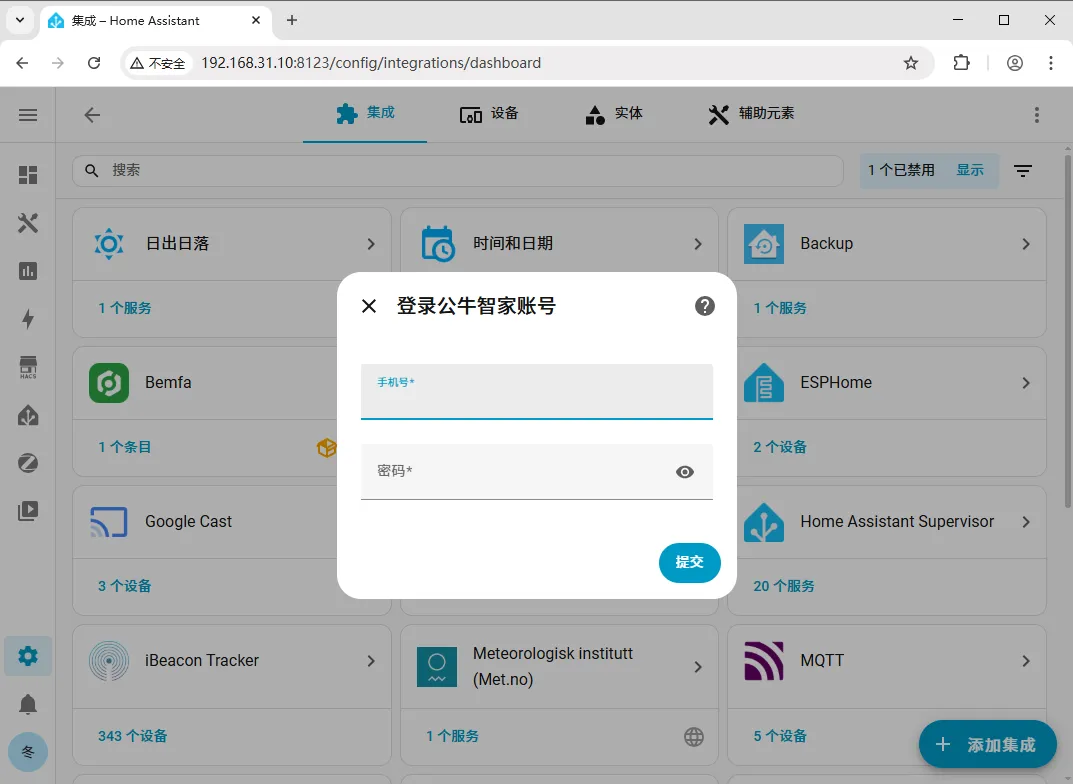The height and width of the screenshot is (784, 1073).
Task: Expand the 日出日落 integration chevron
Action: tap(371, 244)
